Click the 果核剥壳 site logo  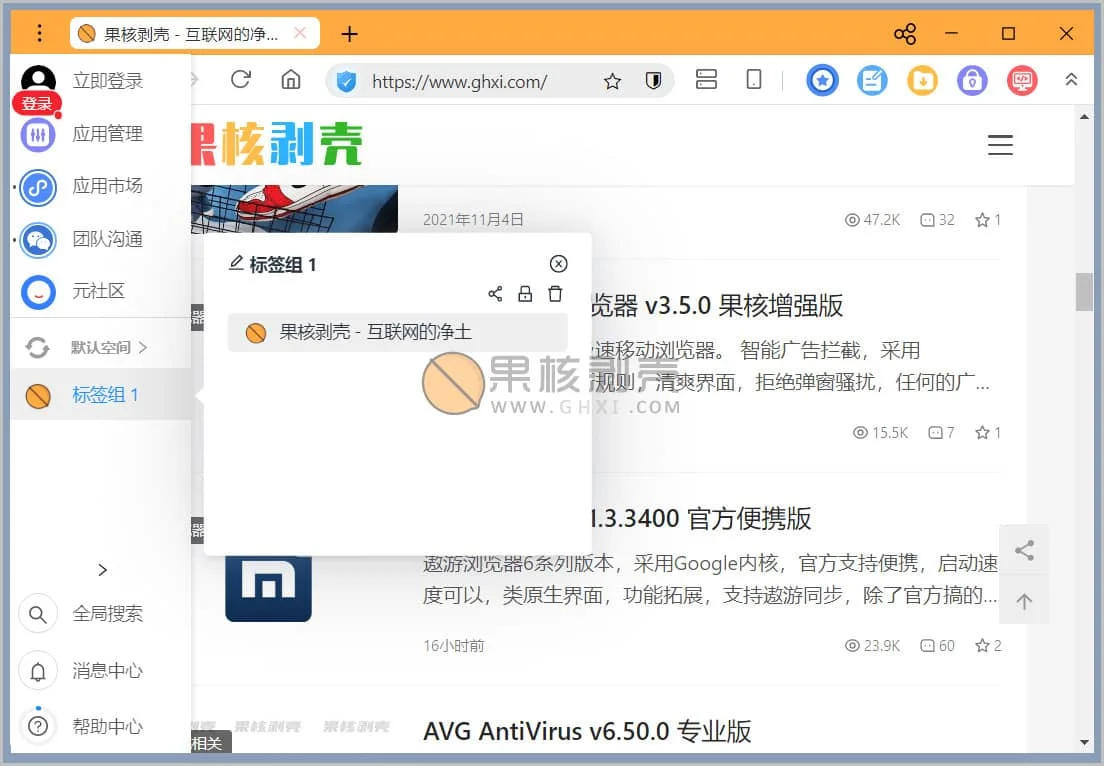277,144
